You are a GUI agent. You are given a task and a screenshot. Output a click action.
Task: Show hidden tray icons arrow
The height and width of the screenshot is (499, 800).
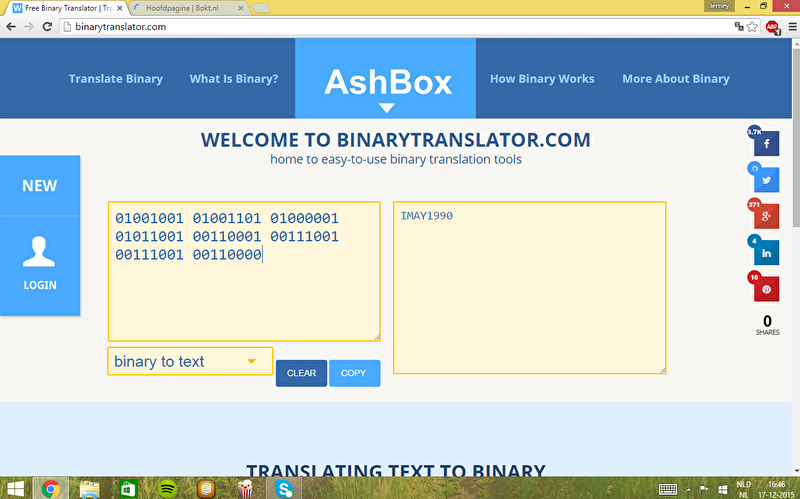(x=688, y=490)
